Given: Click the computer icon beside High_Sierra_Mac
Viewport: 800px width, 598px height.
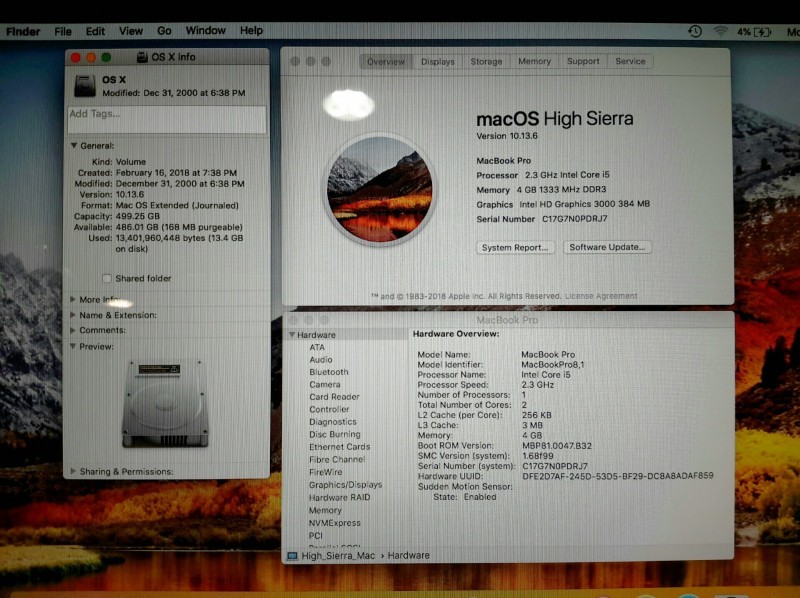Looking at the screenshot, I should click(292, 556).
